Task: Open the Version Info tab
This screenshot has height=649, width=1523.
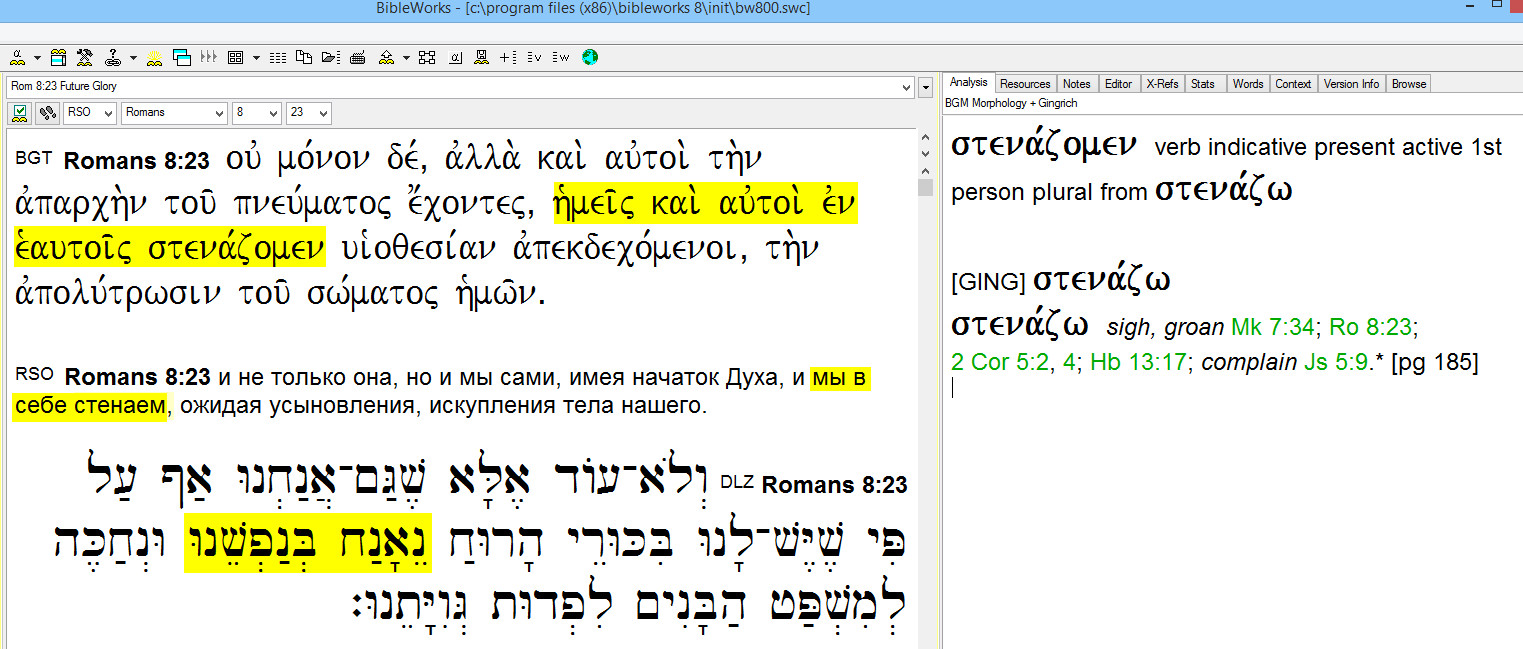Action: click(1351, 84)
